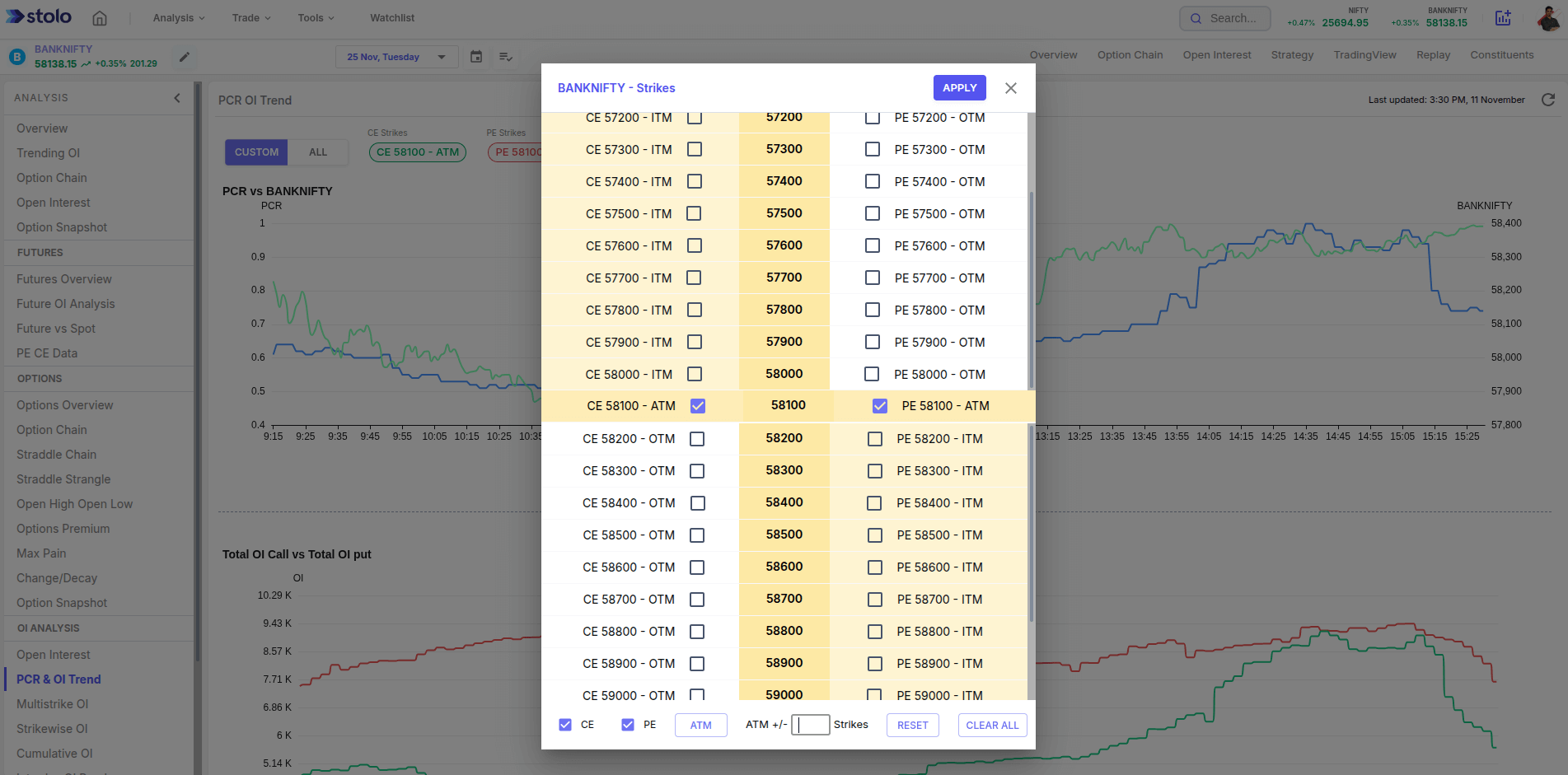
Task: Click the home icon in top navigation
Action: coord(100,18)
